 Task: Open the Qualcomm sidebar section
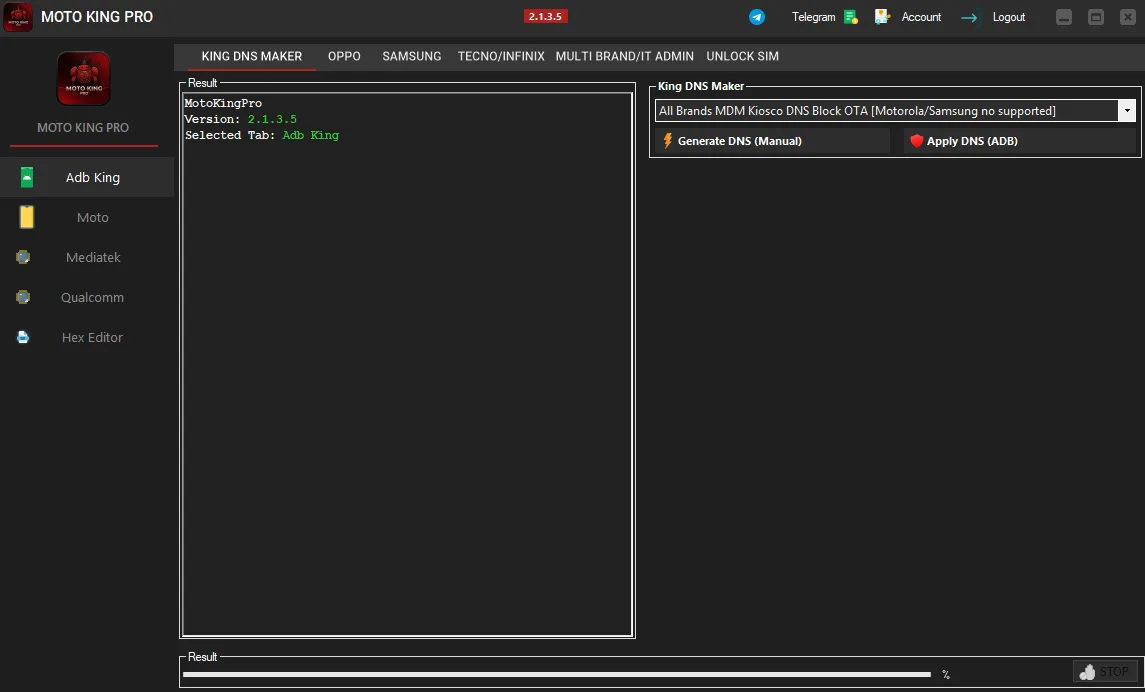coord(87,297)
